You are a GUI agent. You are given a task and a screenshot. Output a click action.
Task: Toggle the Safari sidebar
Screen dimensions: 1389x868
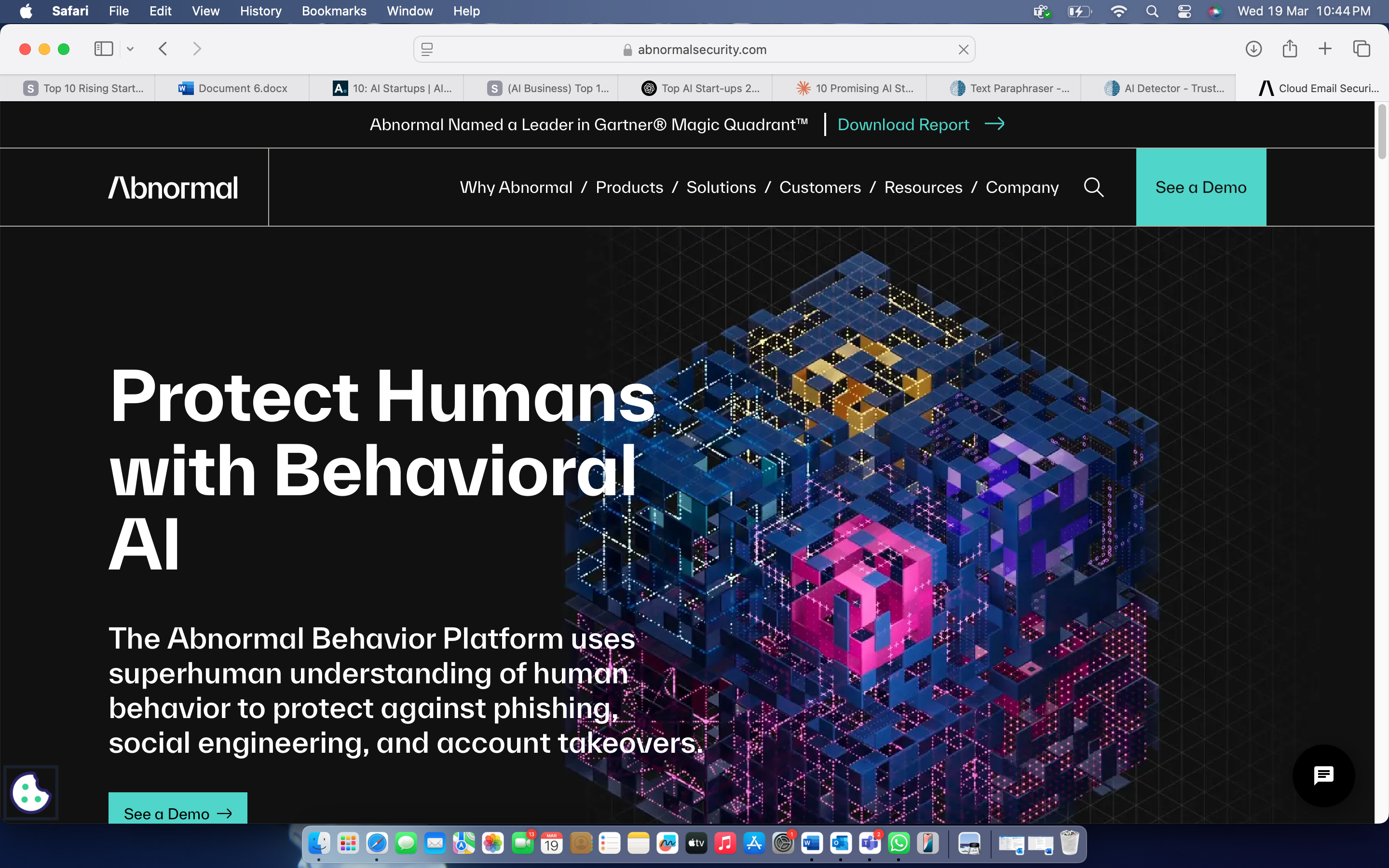(x=103, y=49)
